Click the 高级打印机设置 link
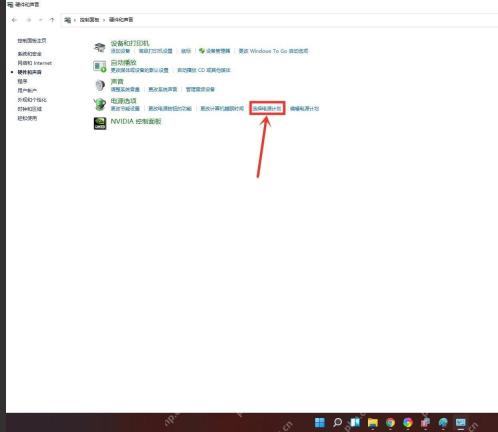This screenshot has height=432, width=498. click(156, 51)
